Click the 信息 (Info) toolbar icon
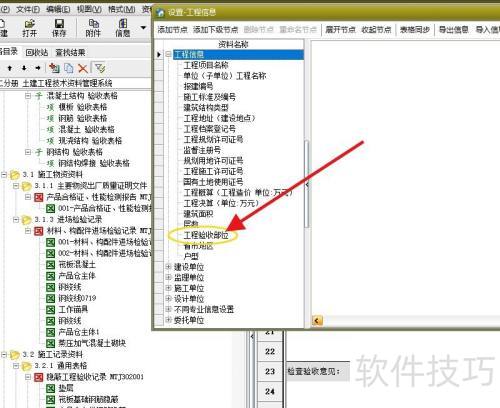This screenshot has width=500, height=408. coord(123,27)
